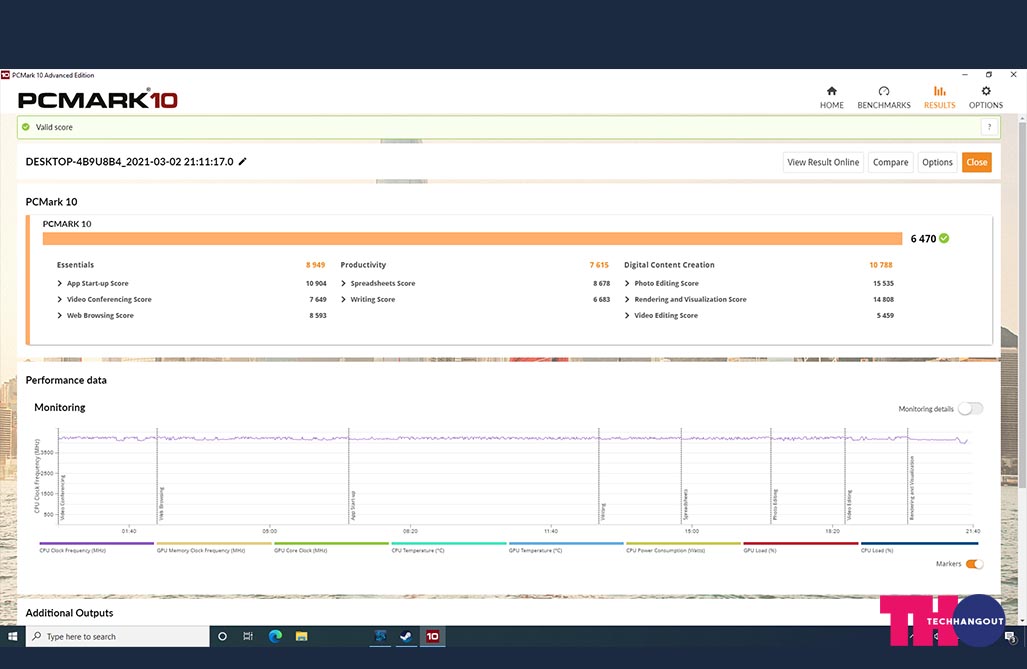Viewport: 1027px width, 669px height.
Task: Toggle the GPU Load legend entry
Action: click(x=800, y=548)
